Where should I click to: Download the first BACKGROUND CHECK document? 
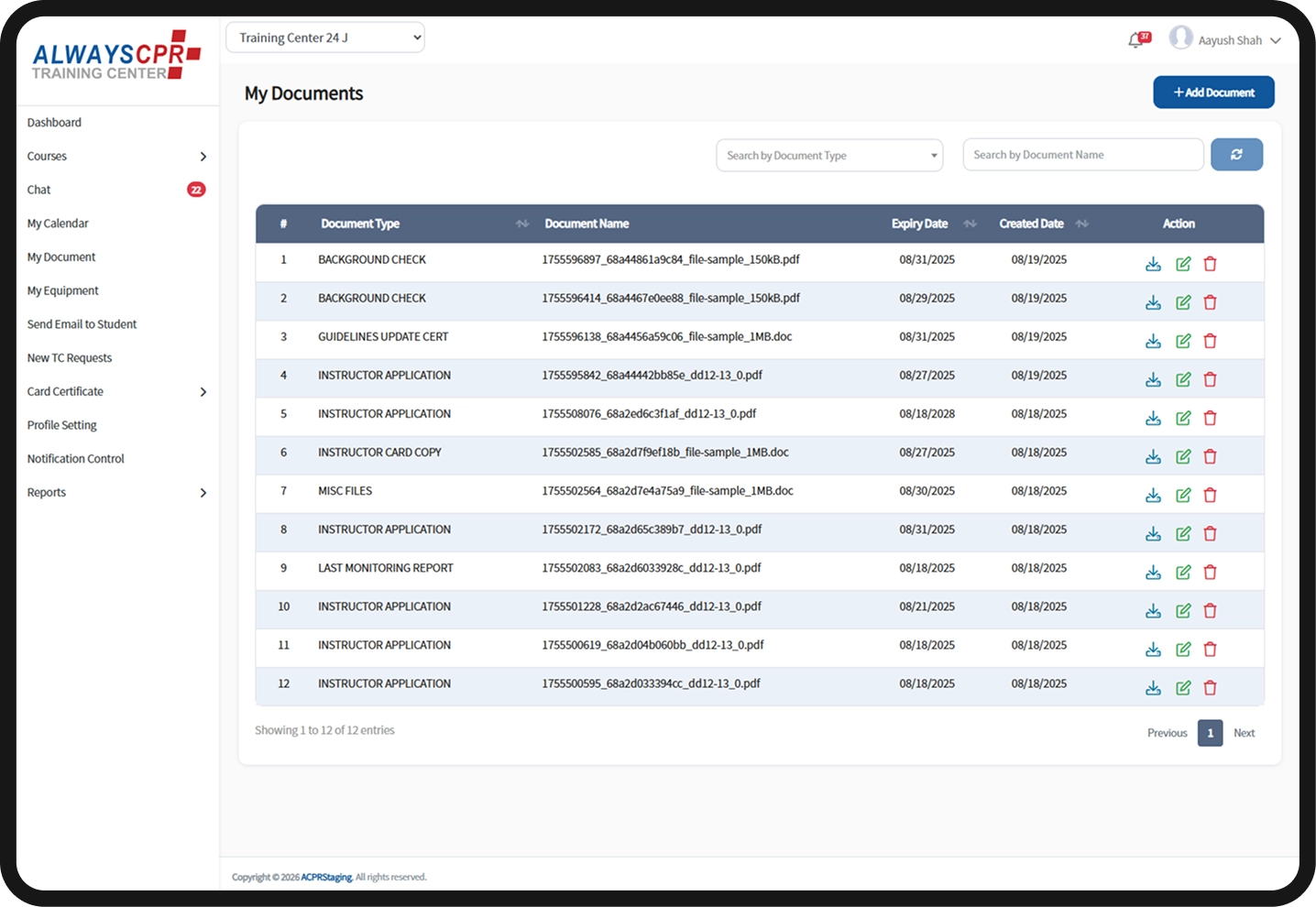click(x=1153, y=264)
